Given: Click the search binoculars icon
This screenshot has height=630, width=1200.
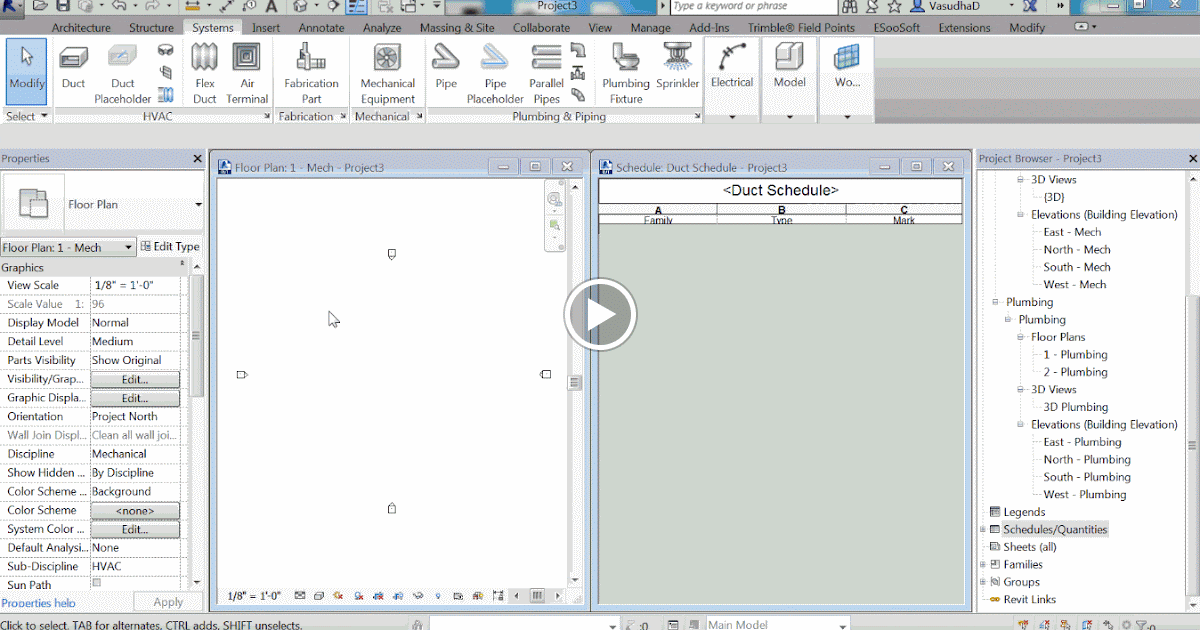Looking at the screenshot, I should click(x=848, y=6).
